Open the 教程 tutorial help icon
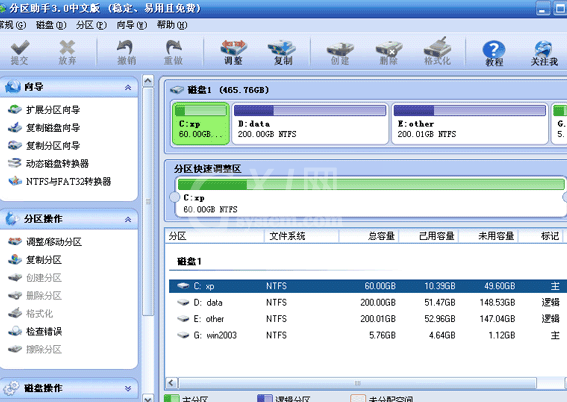 494,53
